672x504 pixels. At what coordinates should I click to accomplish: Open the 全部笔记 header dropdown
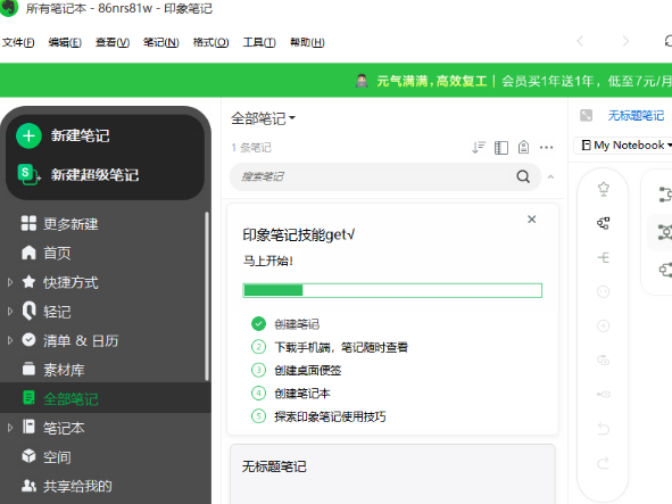click(263, 118)
